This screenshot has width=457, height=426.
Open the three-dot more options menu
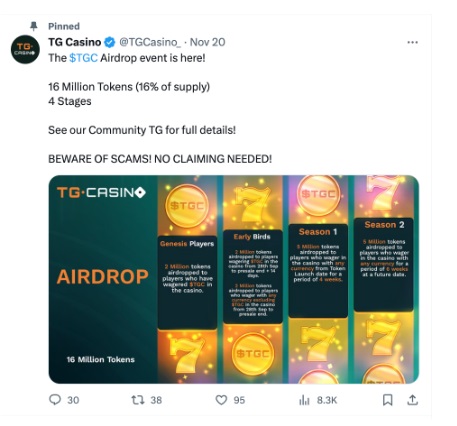pyautogui.click(x=412, y=42)
